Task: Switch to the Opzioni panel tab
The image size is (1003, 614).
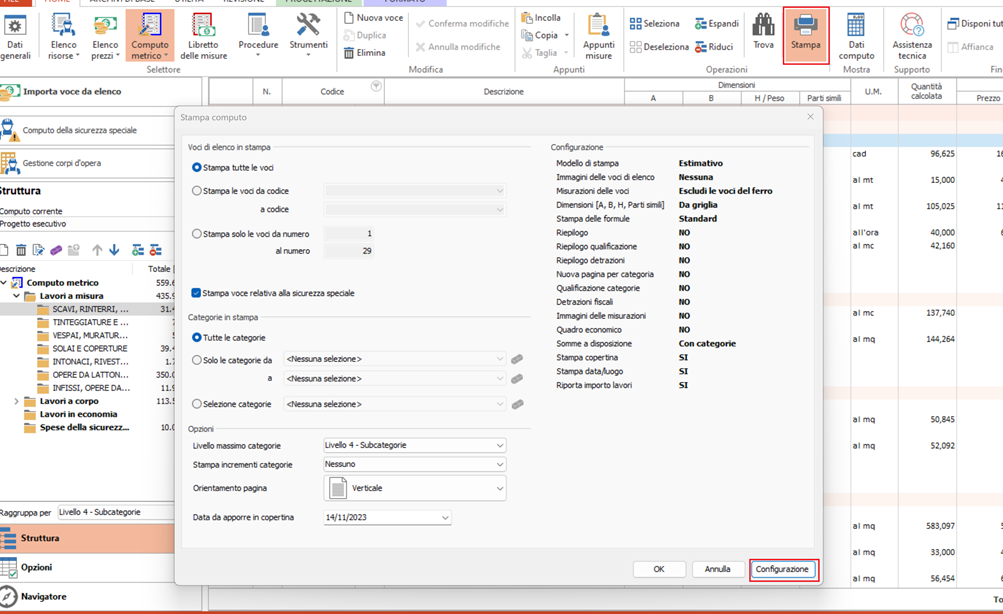Action: pyautogui.click(x=87, y=567)
